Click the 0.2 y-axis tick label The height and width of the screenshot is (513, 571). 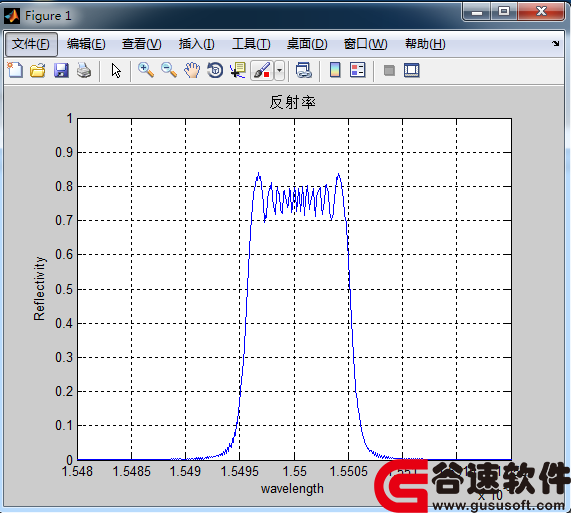(64, 391)
